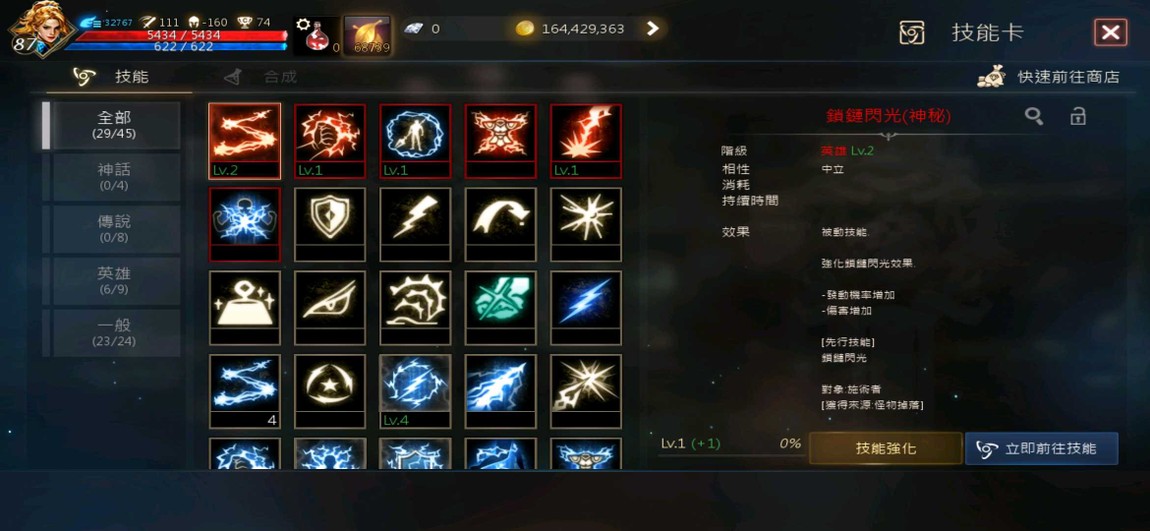Click 立即前往技能 button
This screenshot has width=1150, height=531.
click(1041, 448)
